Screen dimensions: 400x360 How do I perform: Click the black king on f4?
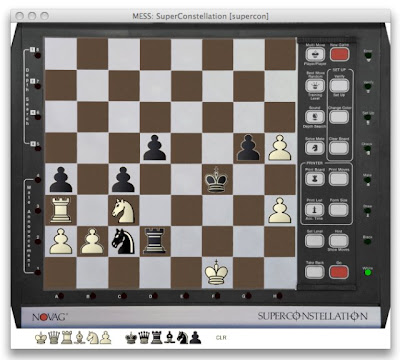pyautogui.click(x=217, y=180)
